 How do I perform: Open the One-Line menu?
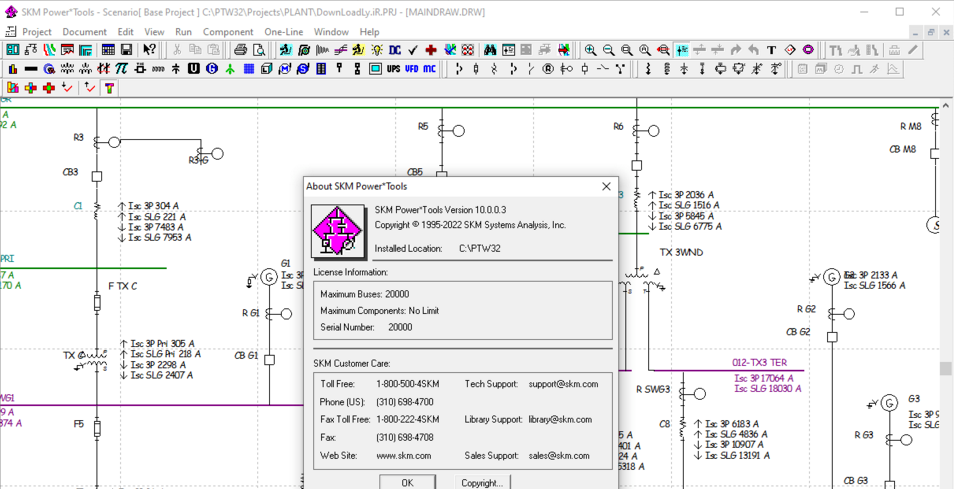point(284,32)
